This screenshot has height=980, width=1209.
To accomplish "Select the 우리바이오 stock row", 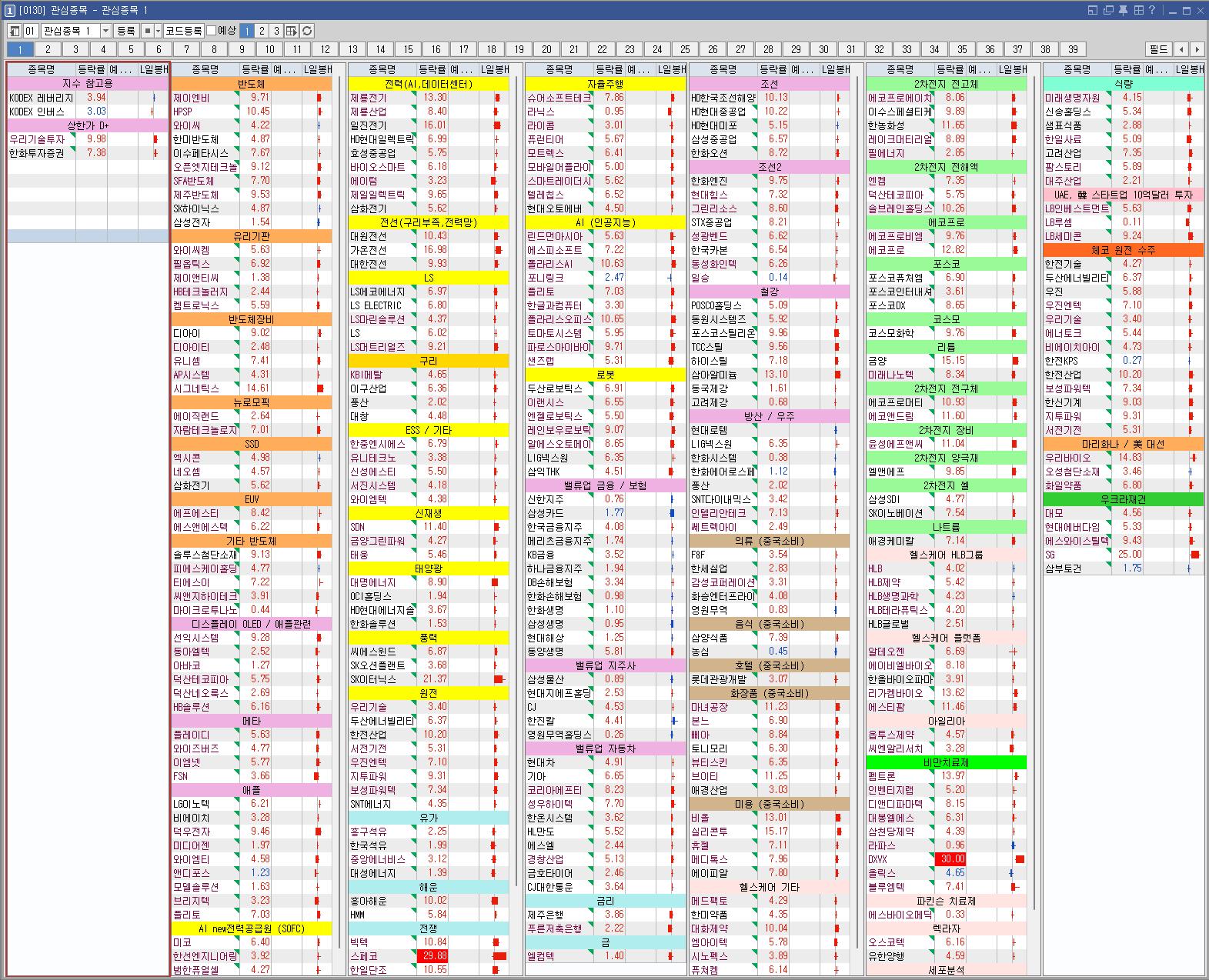I will click(x=1124, y=458).
